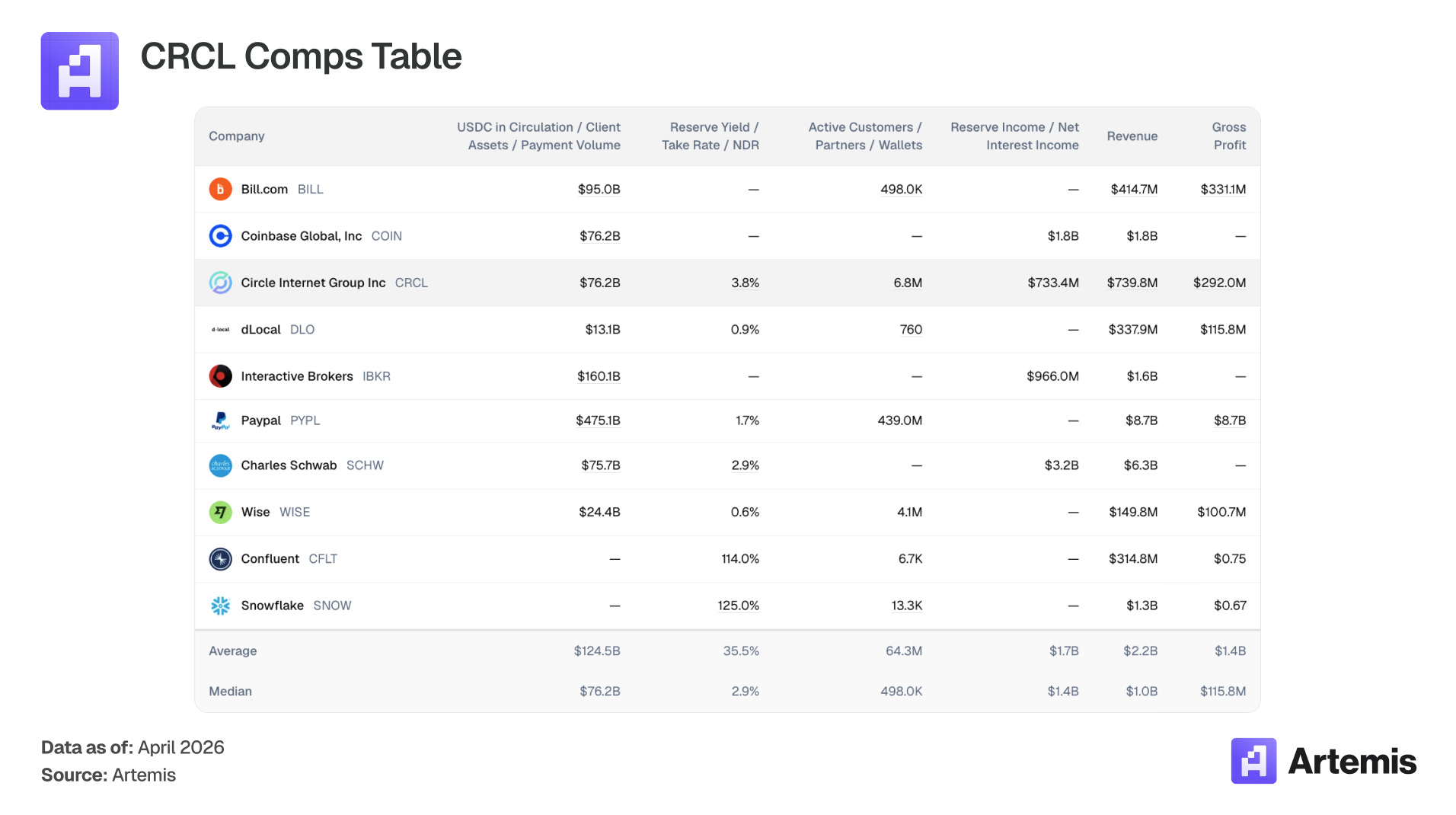Click the IBKR ticker symbol
The image size is (1456, 815).
point(376,376)
